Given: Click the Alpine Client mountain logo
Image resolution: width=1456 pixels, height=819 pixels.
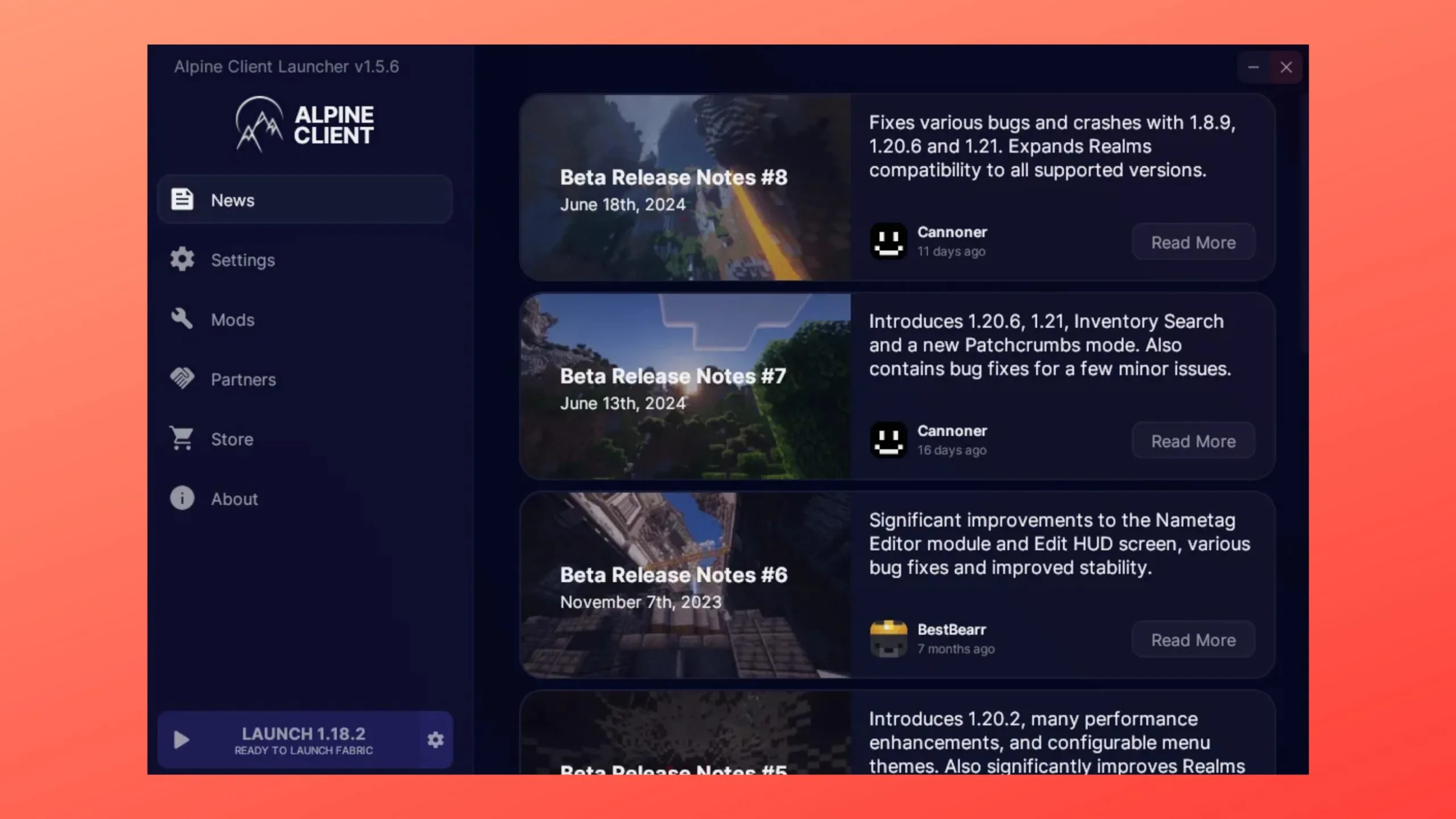Looking at the screenshot, I should [259, 124].
